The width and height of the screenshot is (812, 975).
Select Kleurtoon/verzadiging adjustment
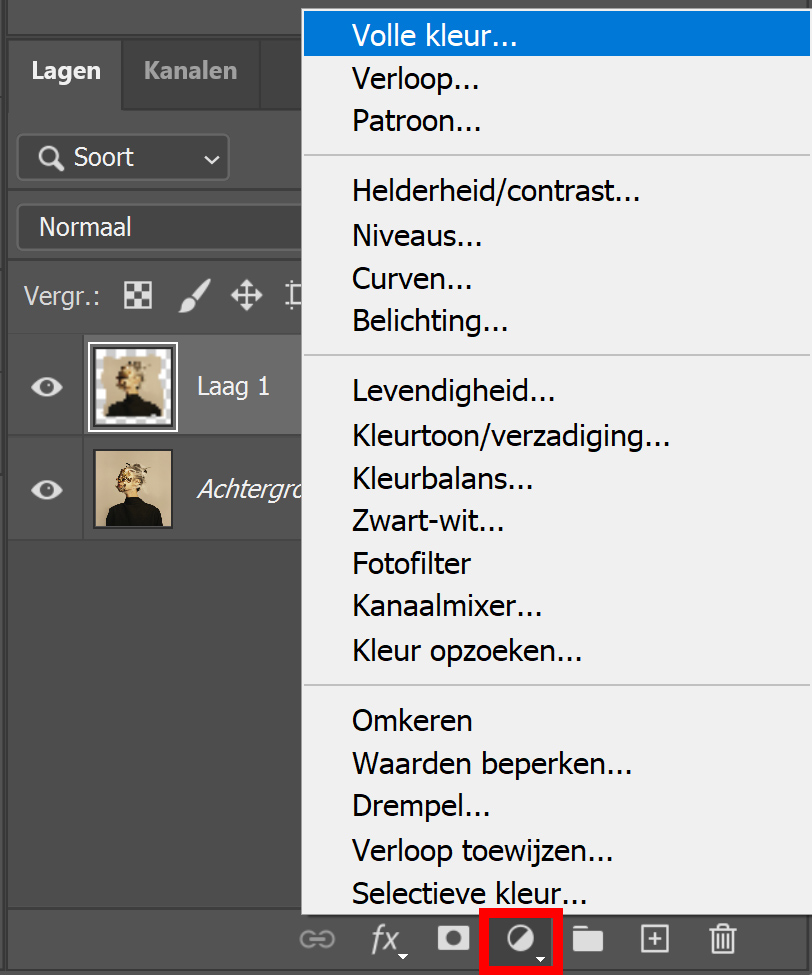[510, 436]
